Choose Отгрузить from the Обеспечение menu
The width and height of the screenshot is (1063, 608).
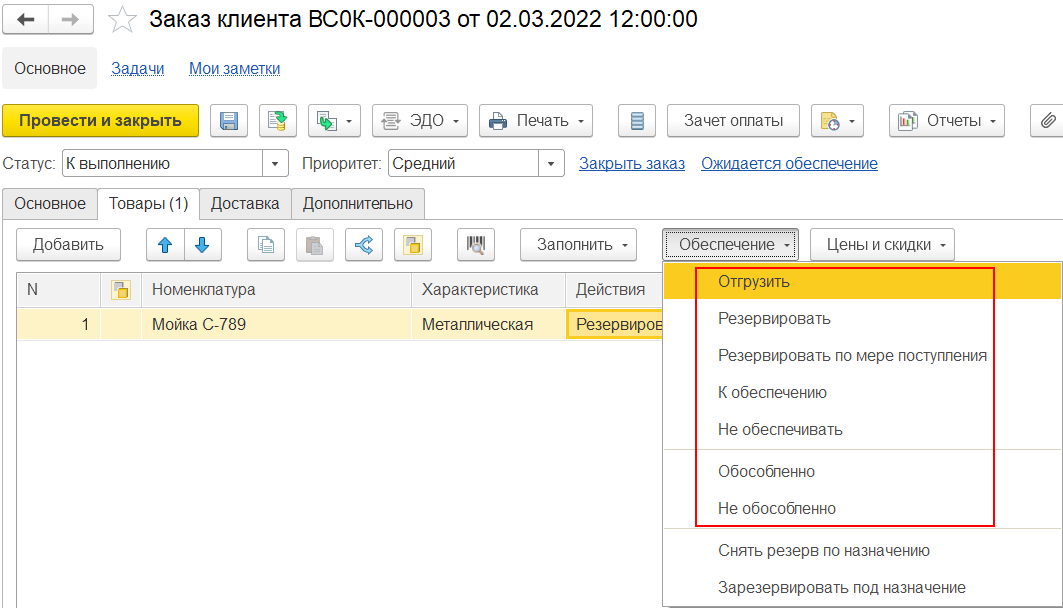coord(754,282)
